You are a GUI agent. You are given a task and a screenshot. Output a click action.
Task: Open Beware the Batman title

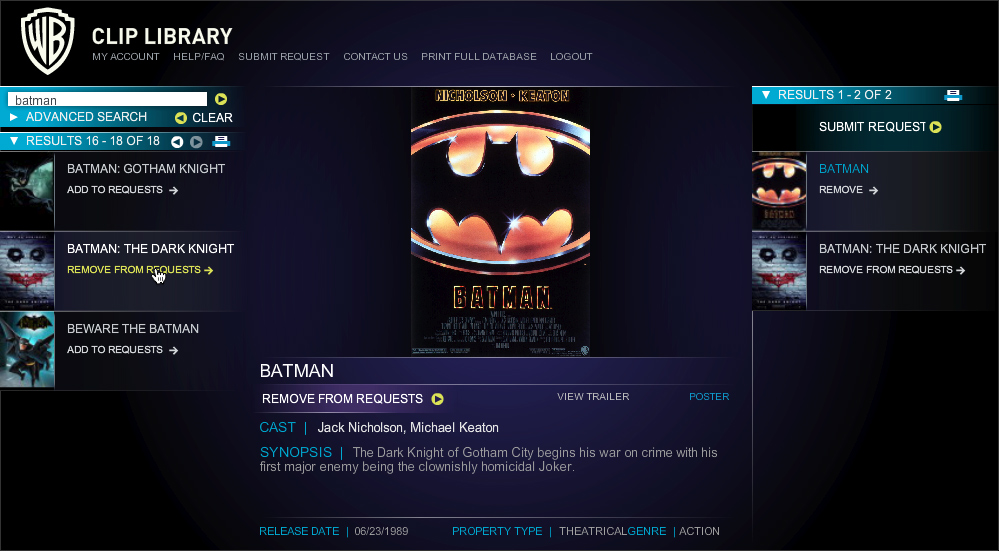pos(133,329)
